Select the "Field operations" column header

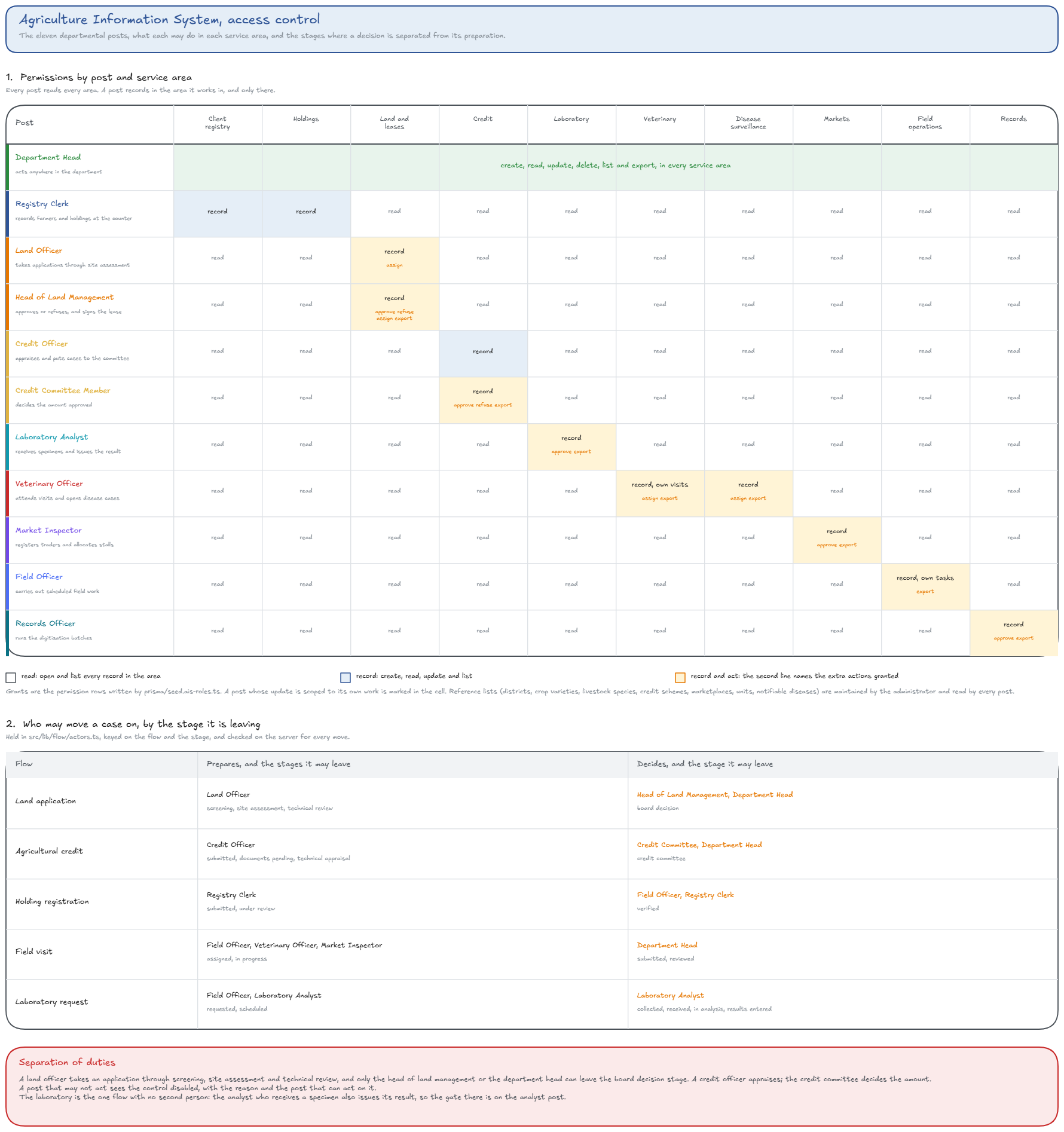pyautogui.click(x=925, y=123)
